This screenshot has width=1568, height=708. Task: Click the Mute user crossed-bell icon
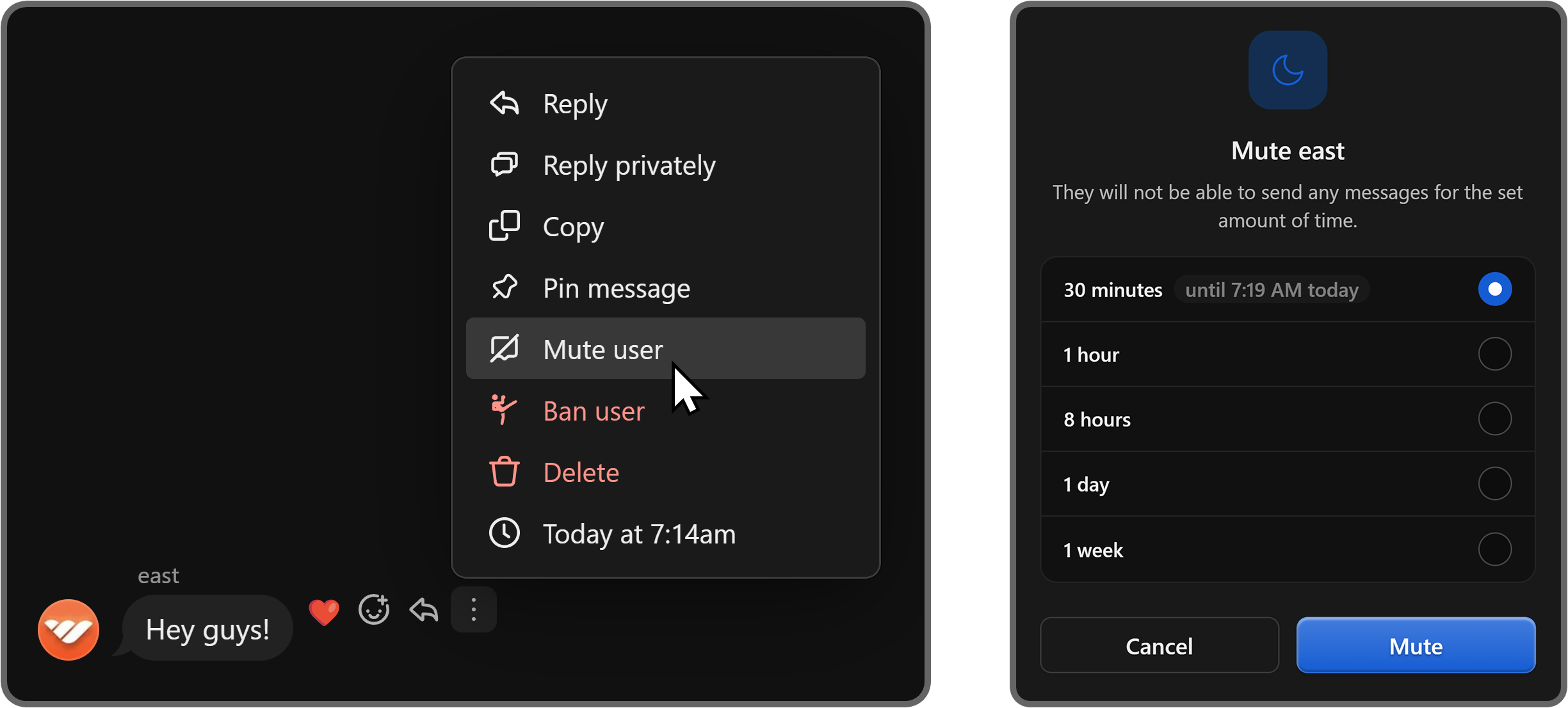coord(505,349)
